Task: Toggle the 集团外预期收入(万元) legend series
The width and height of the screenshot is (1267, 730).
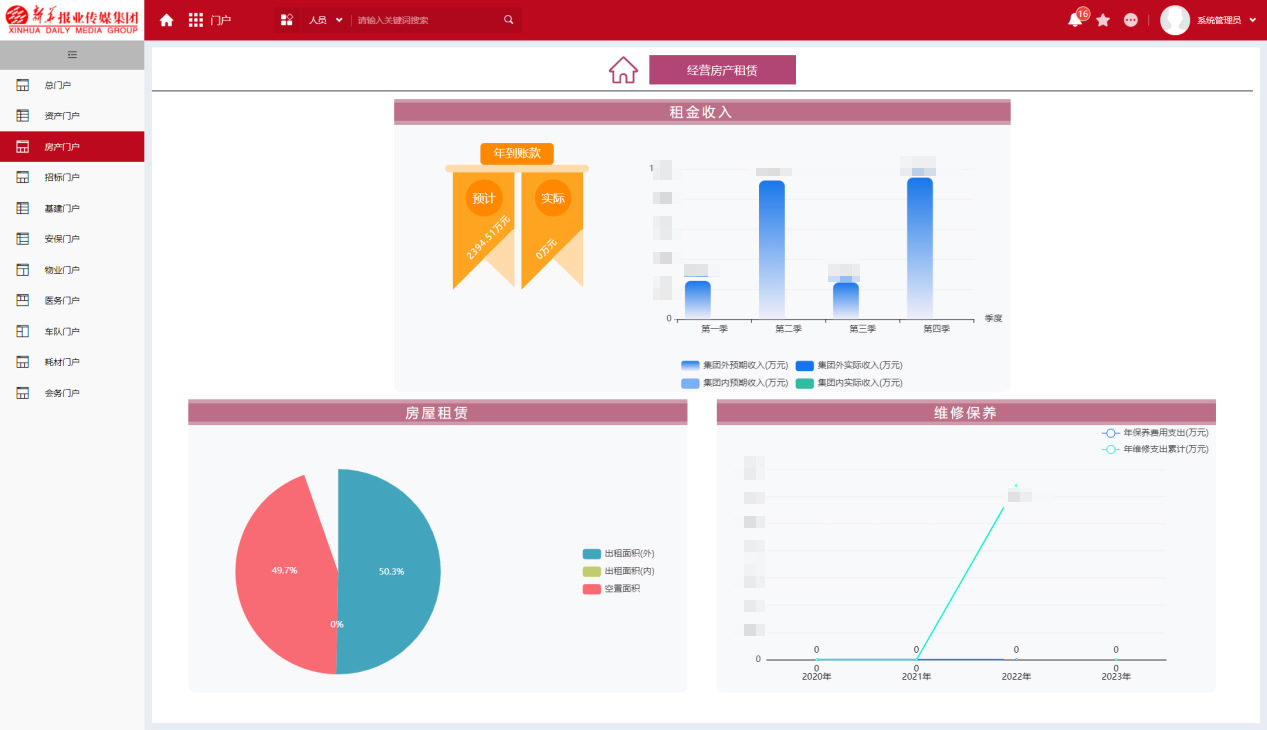Action: [x=735, y=365]
